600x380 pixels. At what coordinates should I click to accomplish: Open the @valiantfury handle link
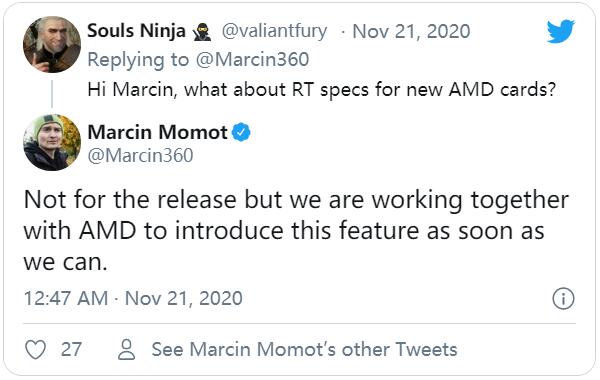[x=274, y=31]
